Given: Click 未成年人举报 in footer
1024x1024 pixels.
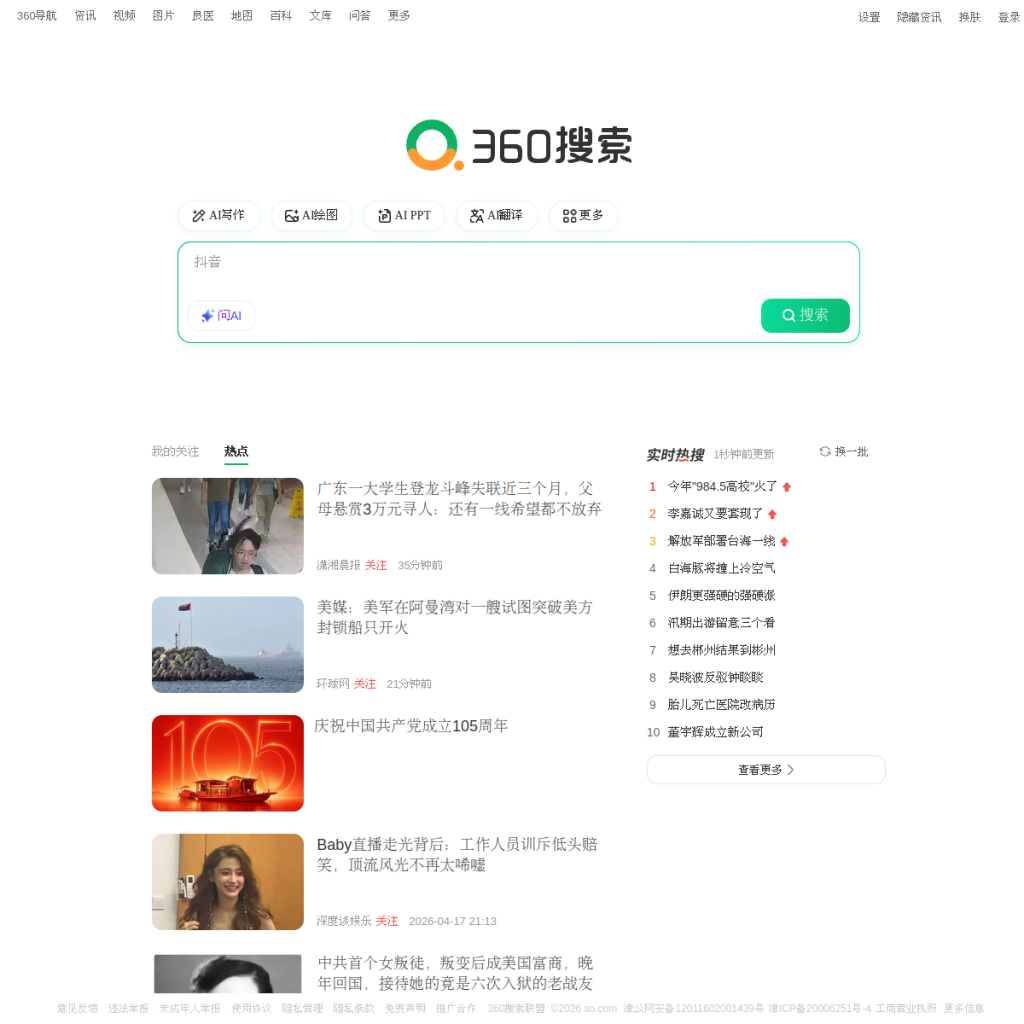Looking at the screenshot, I should (190, 1008).
